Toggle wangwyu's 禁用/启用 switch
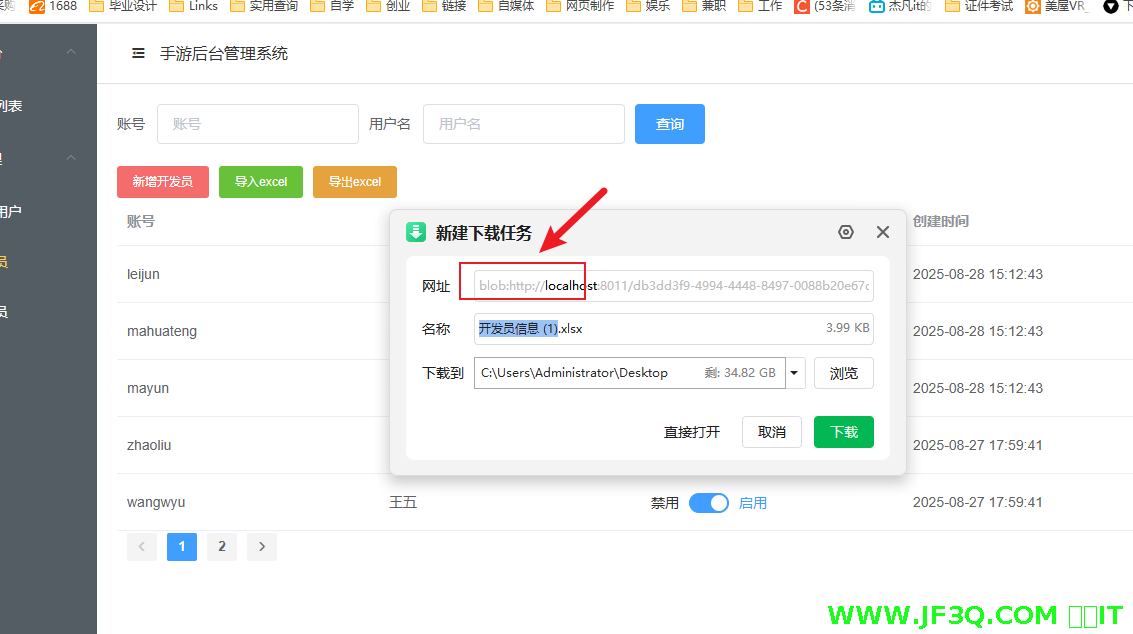The image size is (1133, 634). click(x=709, y=503)
